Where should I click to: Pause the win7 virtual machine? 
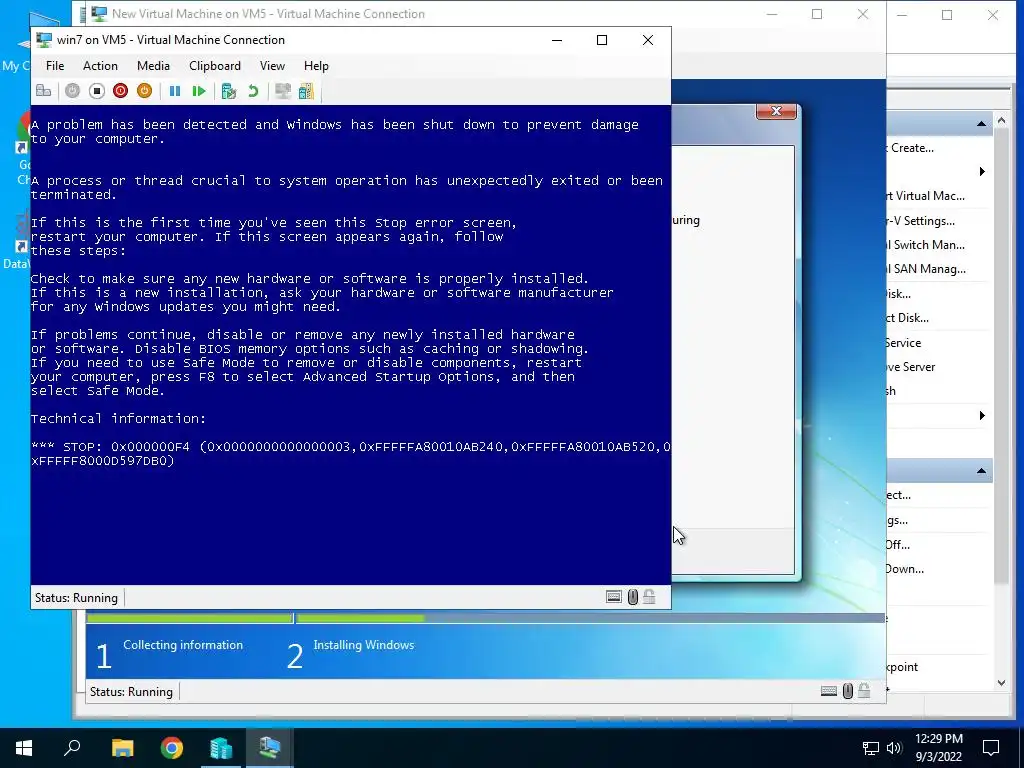[175, 91]
